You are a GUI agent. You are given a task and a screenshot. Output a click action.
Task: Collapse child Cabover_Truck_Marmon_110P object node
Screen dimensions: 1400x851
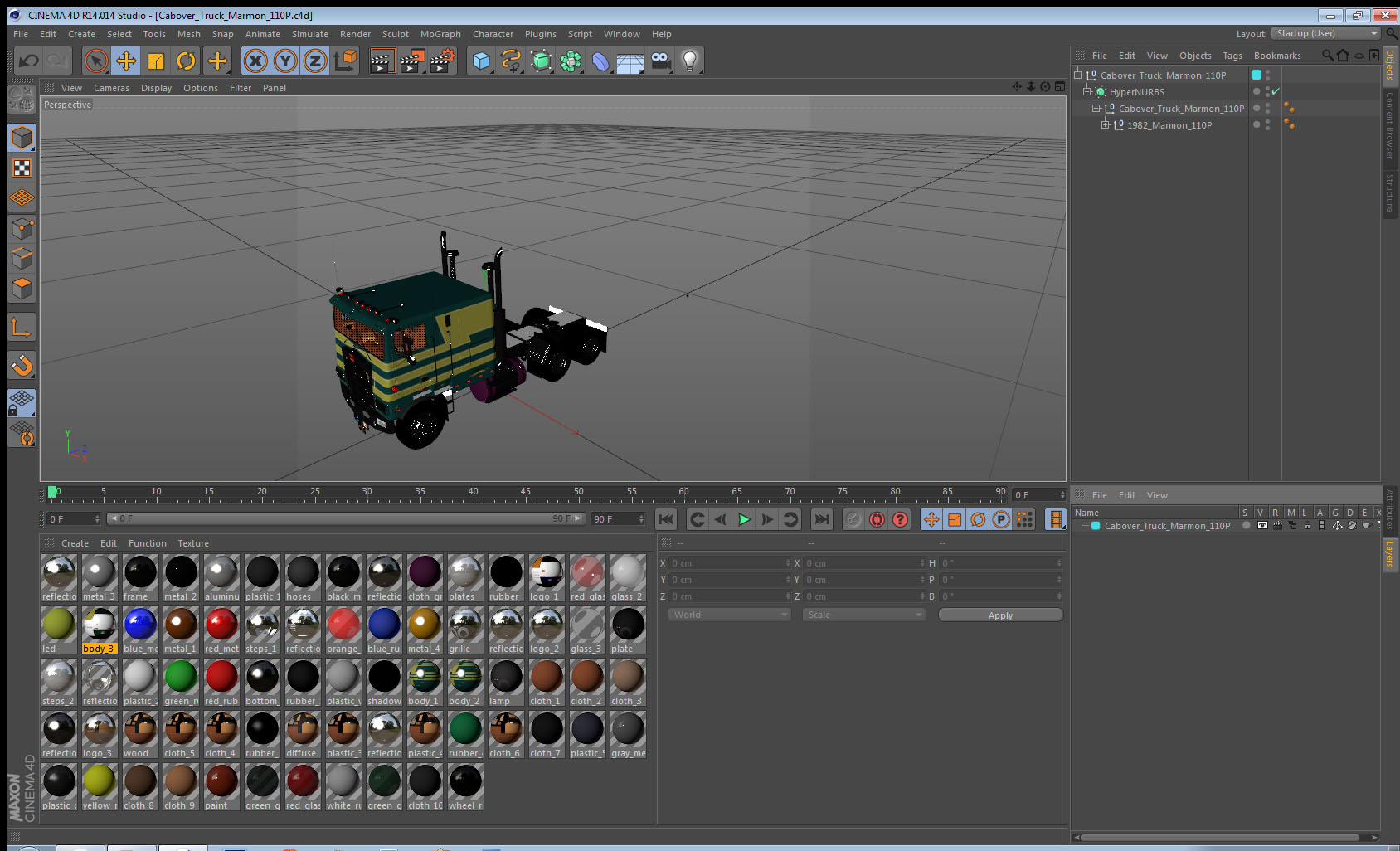click(1096, 108)
